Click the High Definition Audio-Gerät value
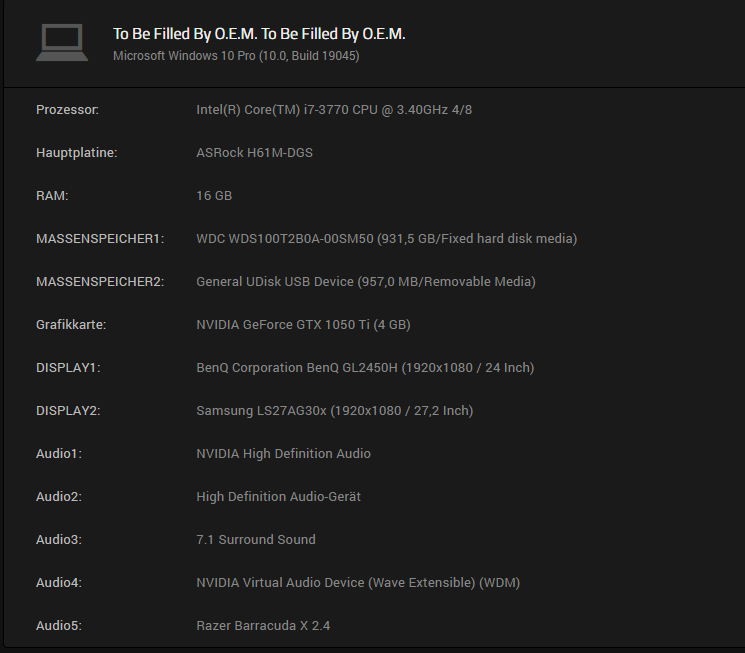This screenshot has width=745, height=653. pos(278,497)
